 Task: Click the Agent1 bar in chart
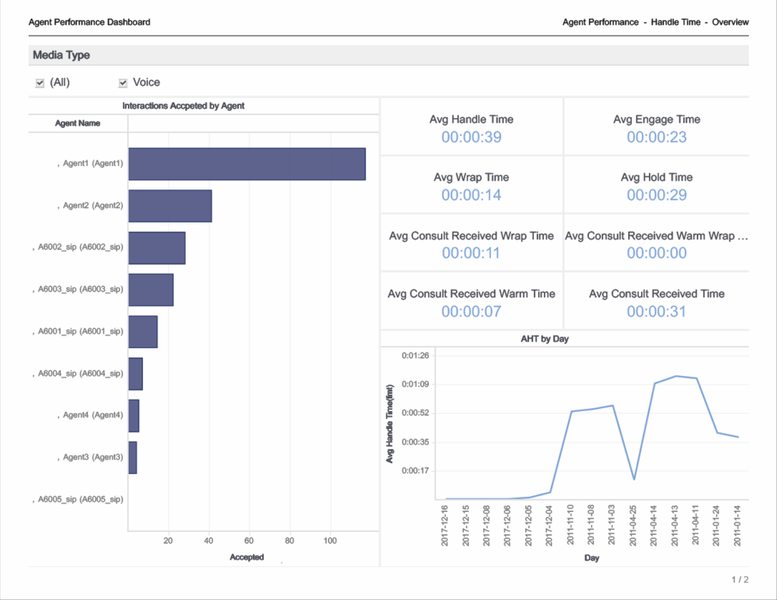[x=246, y=164]
